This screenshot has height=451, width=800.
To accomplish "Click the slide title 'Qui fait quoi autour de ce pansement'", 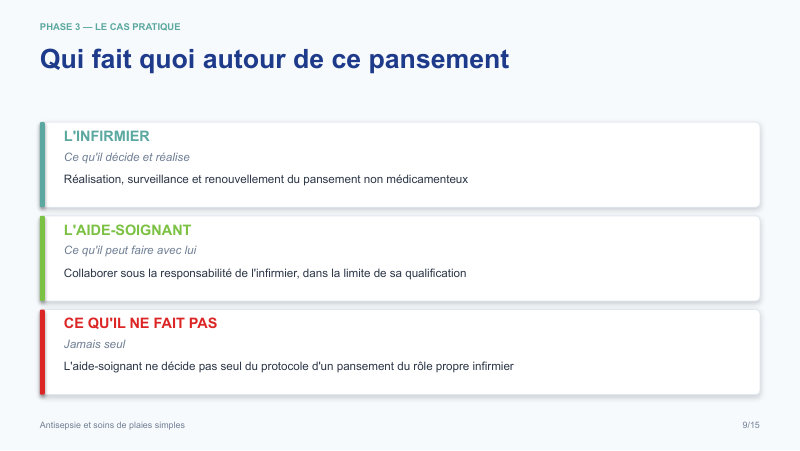I will (x=274, y=60).
